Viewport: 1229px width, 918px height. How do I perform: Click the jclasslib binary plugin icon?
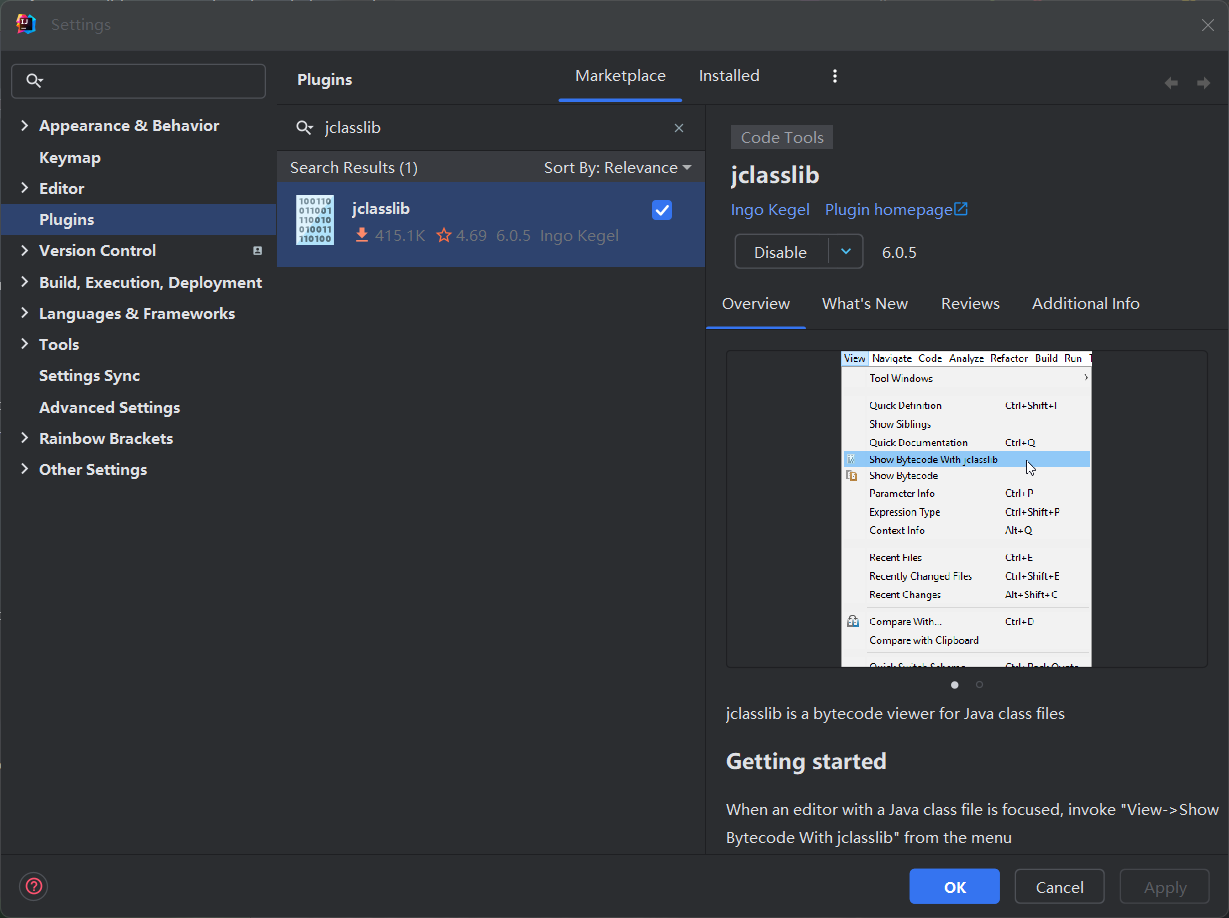[315, 221]
